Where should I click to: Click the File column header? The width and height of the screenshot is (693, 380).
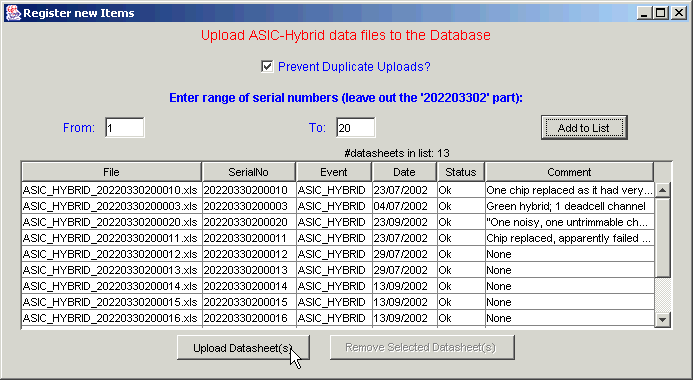111,172
